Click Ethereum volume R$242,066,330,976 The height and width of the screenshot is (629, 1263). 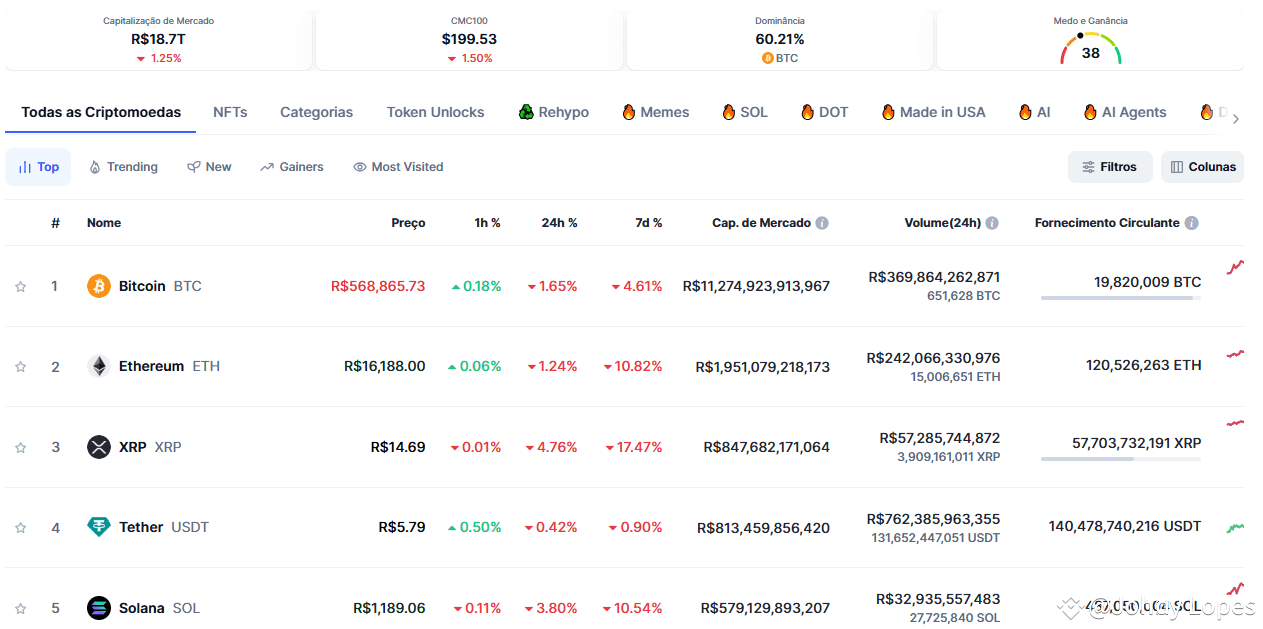(933, 358)
